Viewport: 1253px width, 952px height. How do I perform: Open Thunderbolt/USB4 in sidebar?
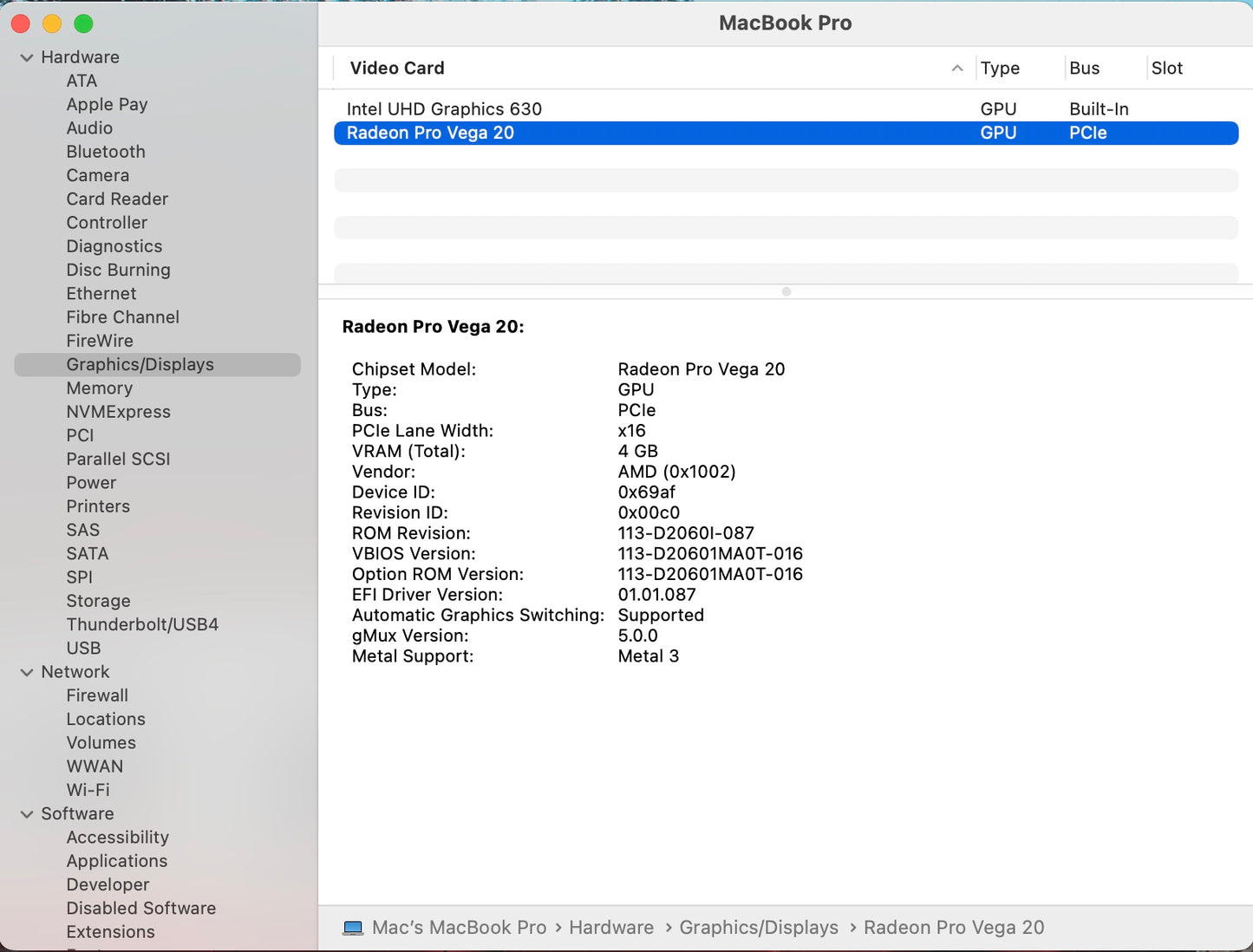142,624
